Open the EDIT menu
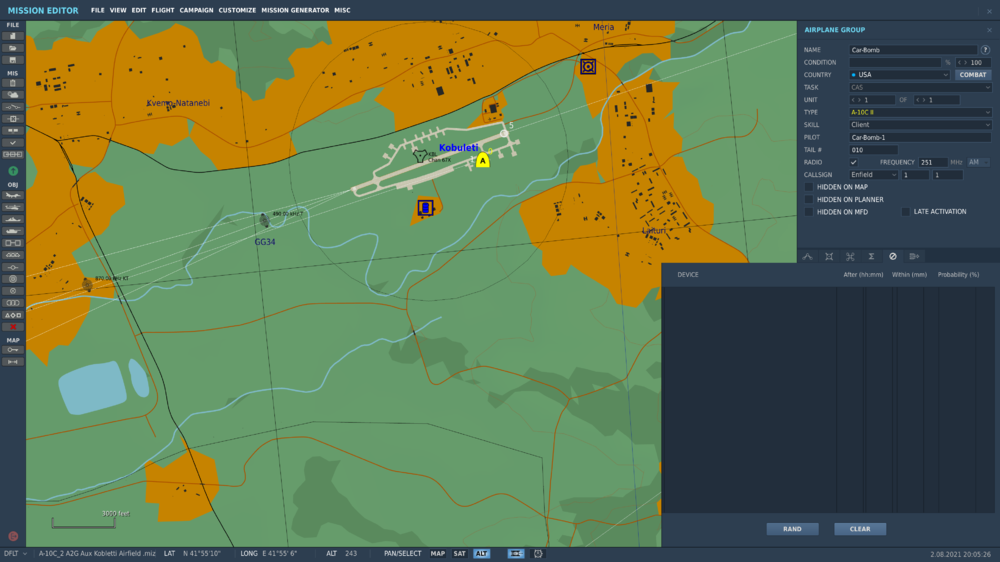Image resolution: width=1000 pixels, height=562 pixels. 138,10
